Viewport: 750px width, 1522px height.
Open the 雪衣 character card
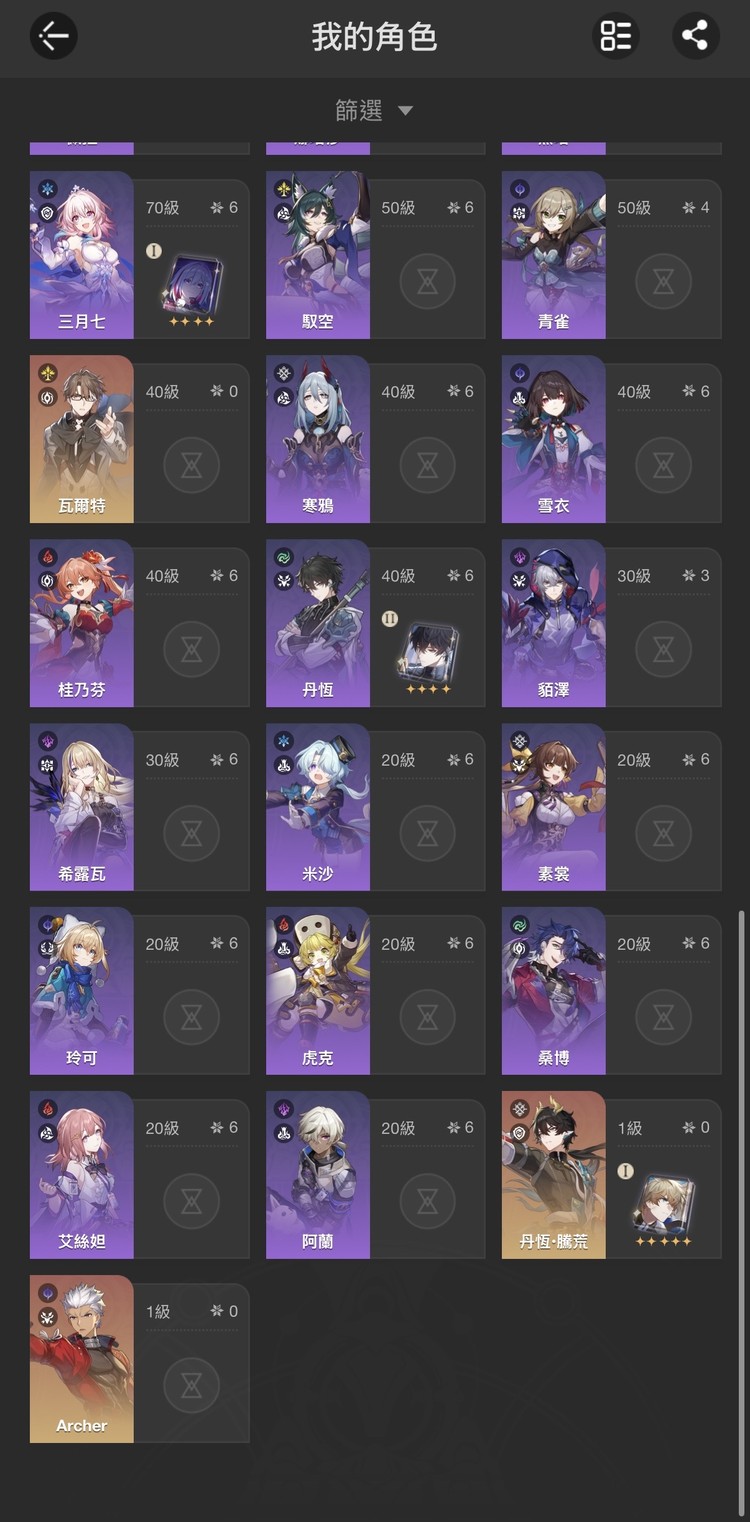[x=611, y=439]
